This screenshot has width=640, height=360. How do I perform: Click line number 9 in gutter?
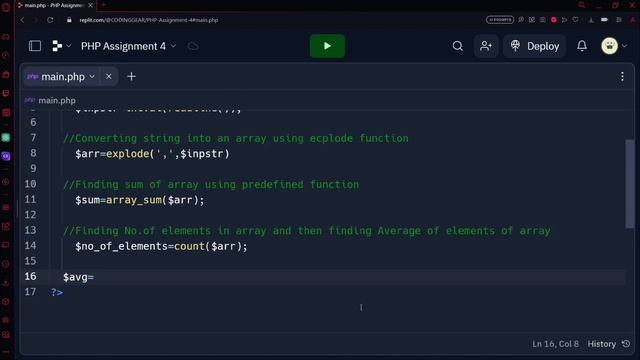point(33,169)
